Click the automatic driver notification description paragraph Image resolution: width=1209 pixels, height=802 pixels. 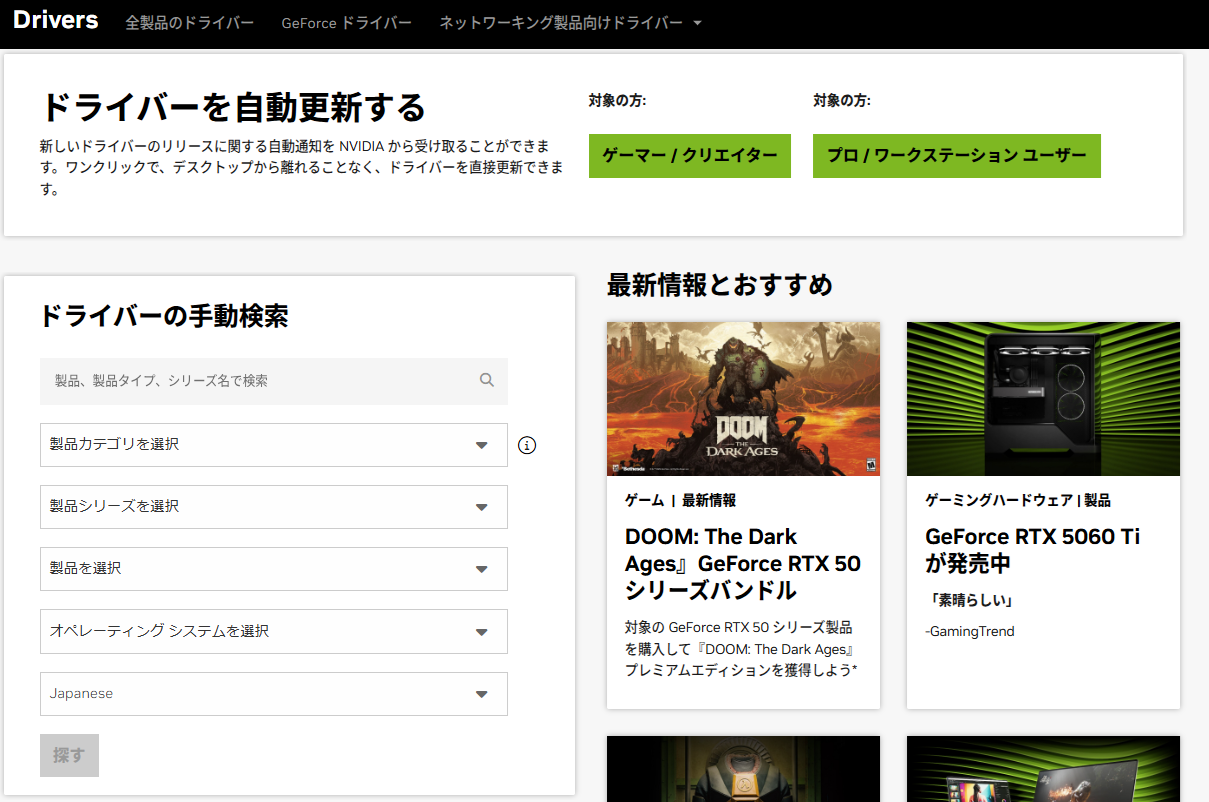point(302,167)
